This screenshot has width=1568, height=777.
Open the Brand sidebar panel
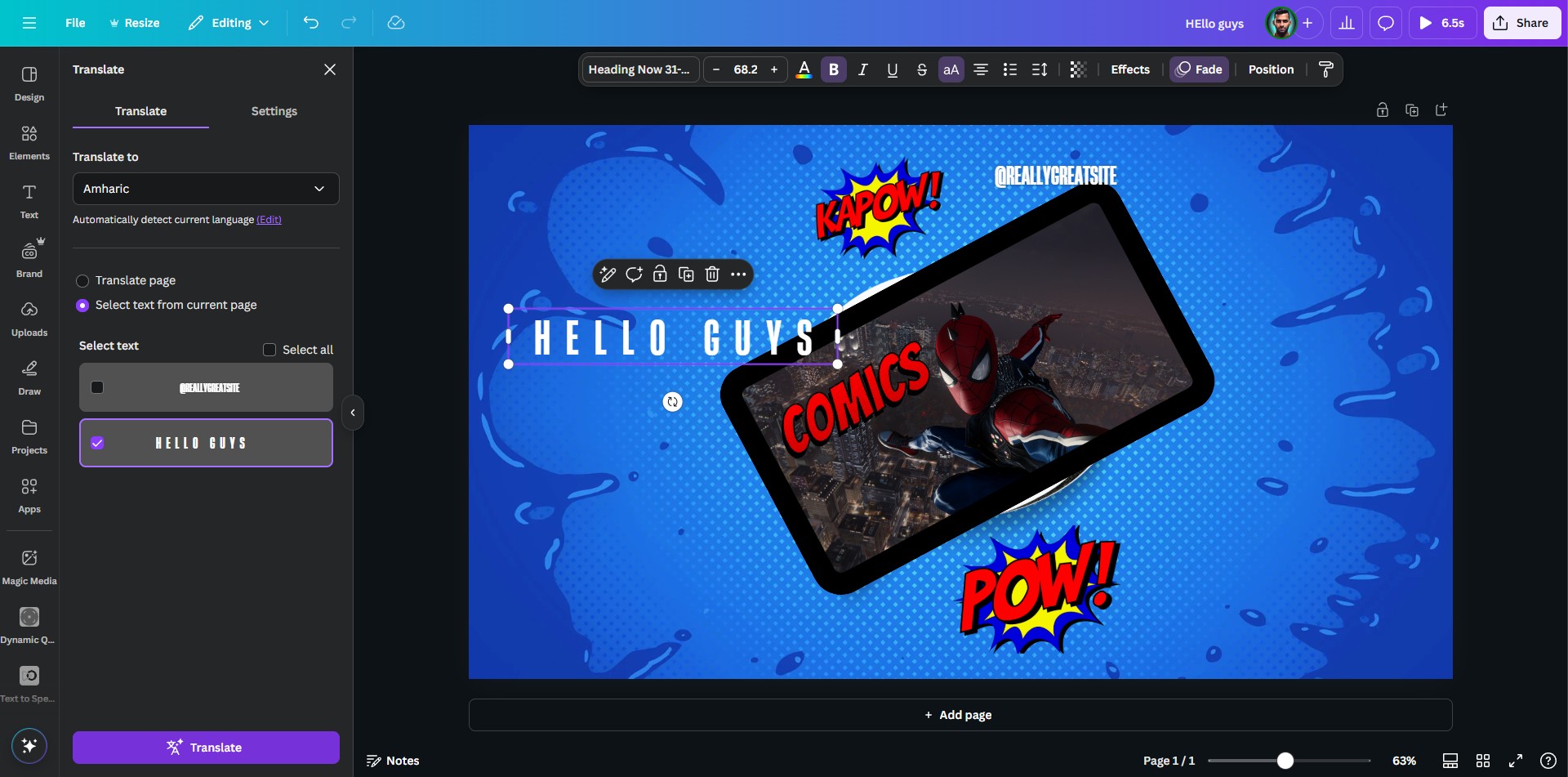pyautogui.click(x=29, y=259)
